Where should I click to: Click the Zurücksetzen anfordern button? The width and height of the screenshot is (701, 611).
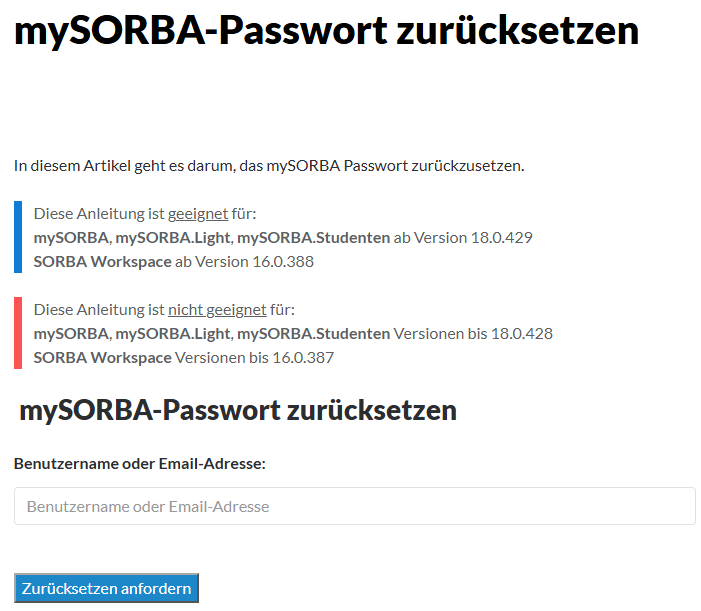point(106,588)
